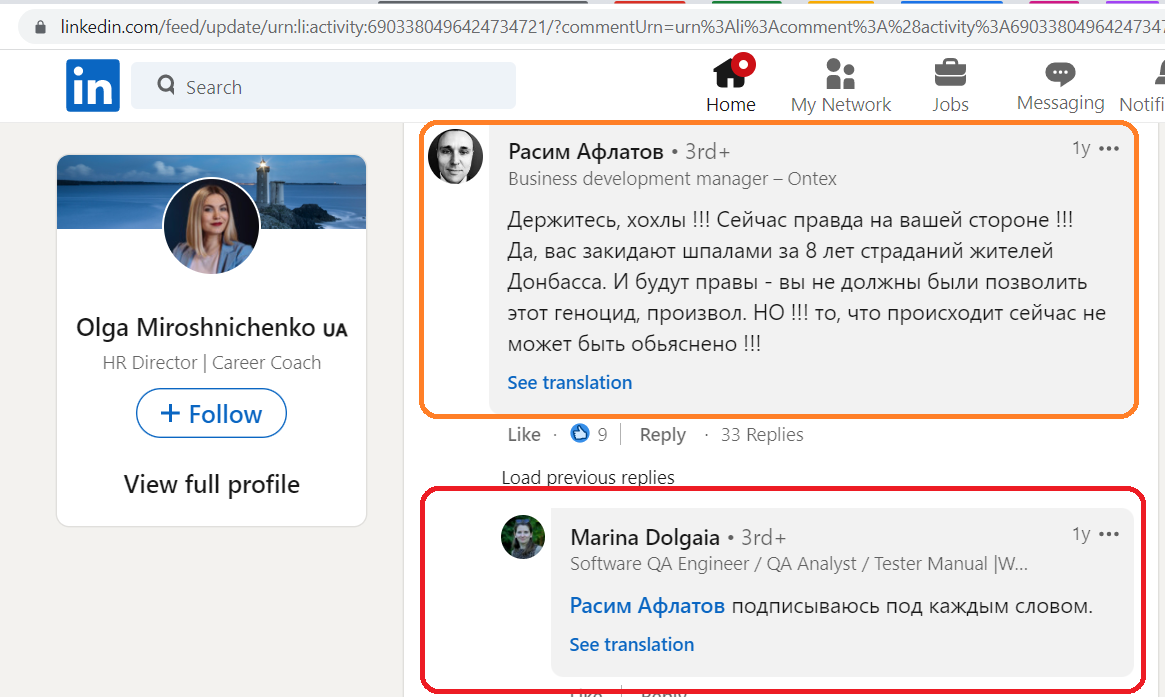Click Marina Dolgaia's avatar picture
This screenshot has width=1165, height=697.
click(x=522, y=536)
